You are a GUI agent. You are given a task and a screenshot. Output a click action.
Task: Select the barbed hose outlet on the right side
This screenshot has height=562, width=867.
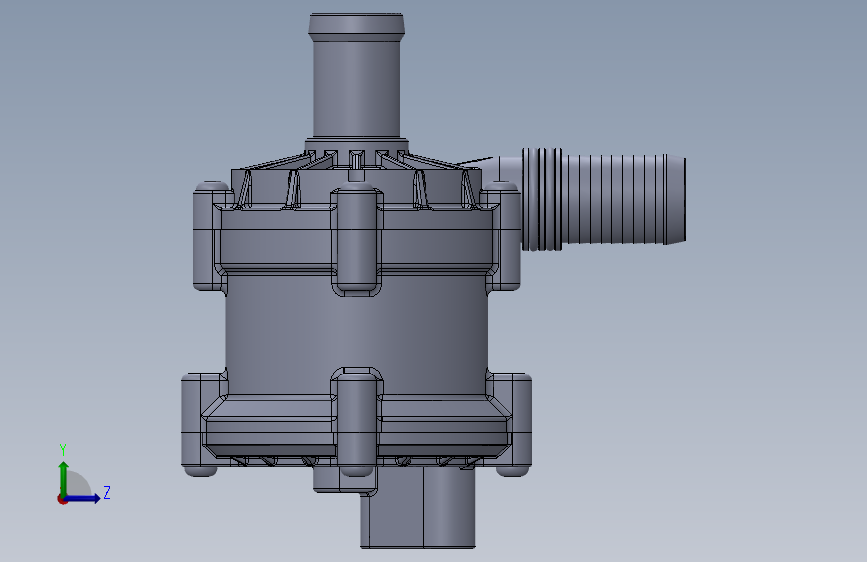point(604,199)
